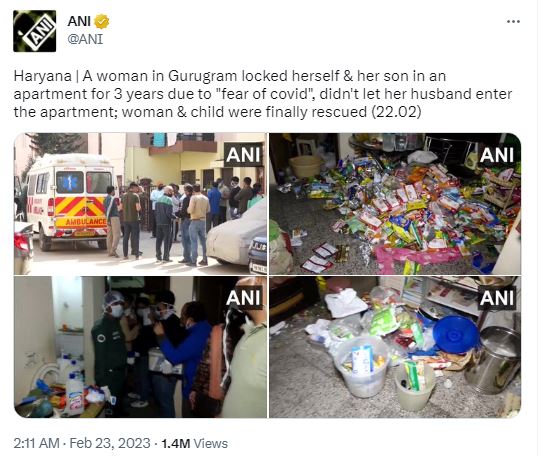Viewport: 542px width, 456px height.
Task: Open the photo with blue lid and buckets
Action: click(395, 347)
